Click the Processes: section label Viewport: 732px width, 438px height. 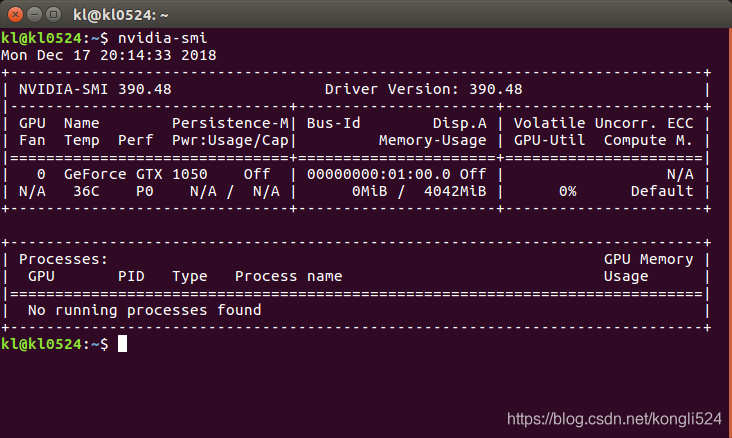click(x=63, y=259)
